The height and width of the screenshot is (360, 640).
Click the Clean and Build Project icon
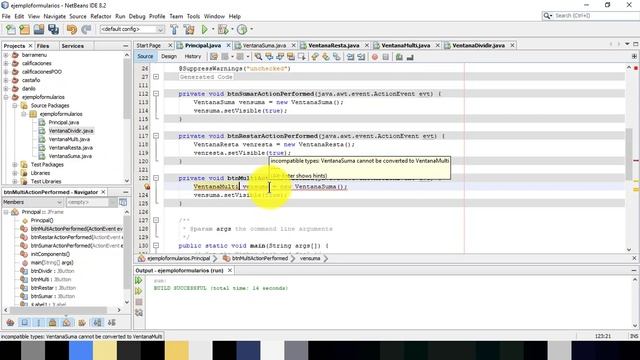[x=189, y=29]
